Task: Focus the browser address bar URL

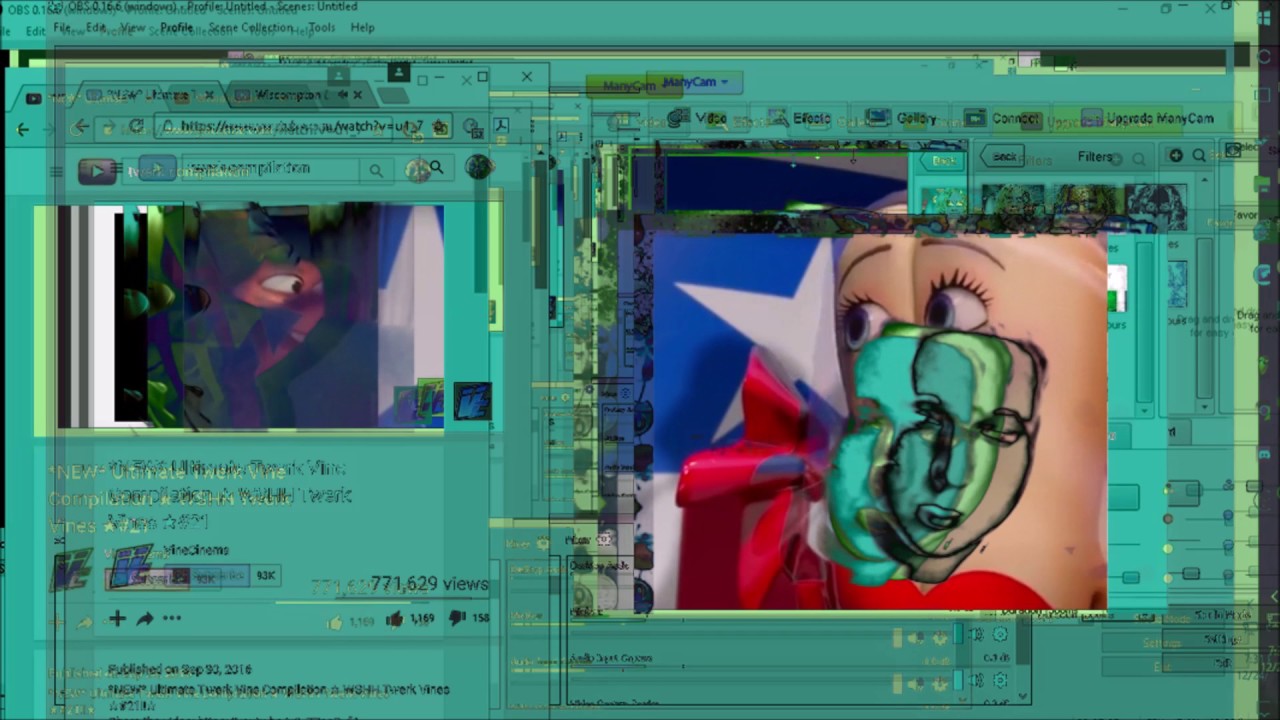Action: (x=301, y=127)
